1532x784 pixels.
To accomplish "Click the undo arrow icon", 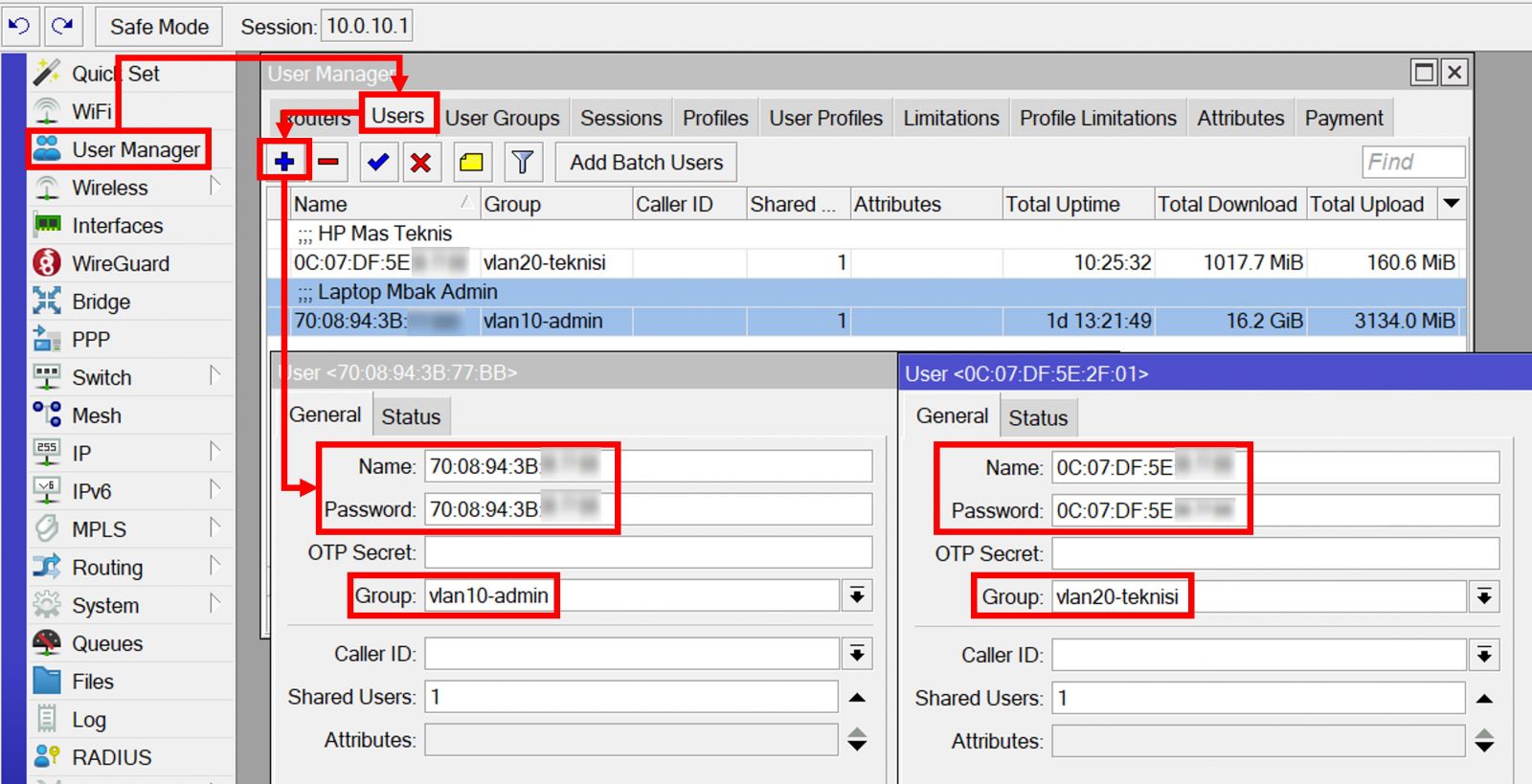I will point(19,26).
